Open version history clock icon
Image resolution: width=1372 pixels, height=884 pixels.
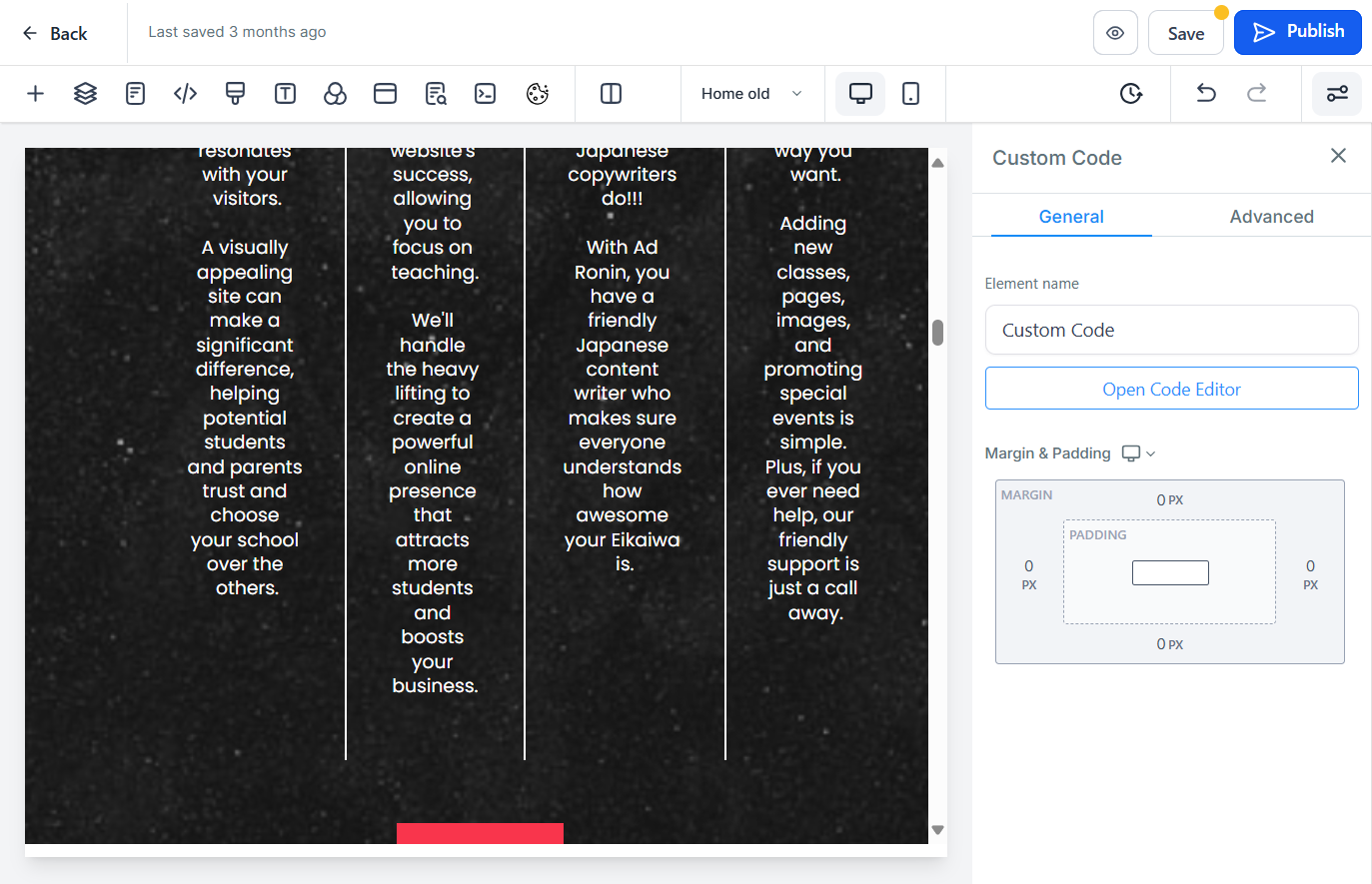(1131, 94)
